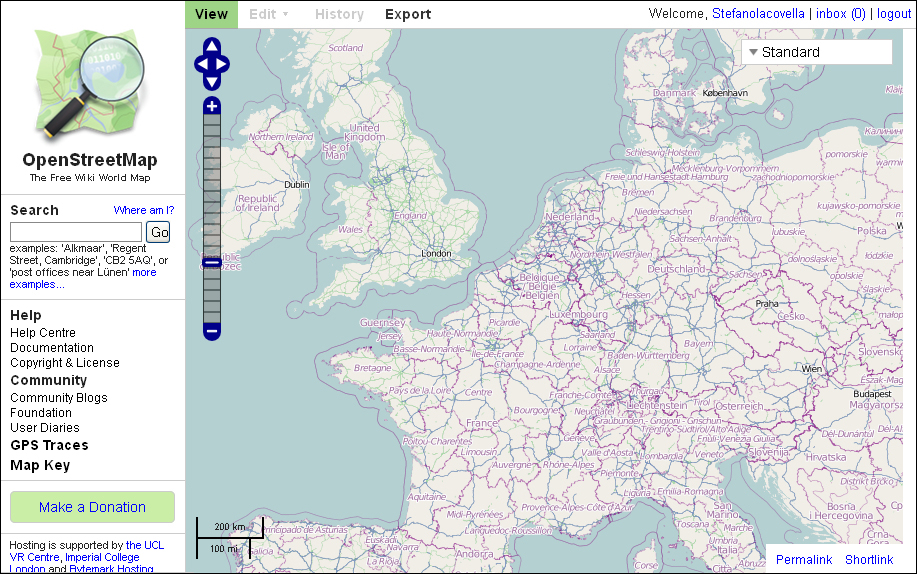Image resolution: width=917 pixels, height=574 pixels.
Task: Click the Help heading in the sidebar
Action: (26, 315)
